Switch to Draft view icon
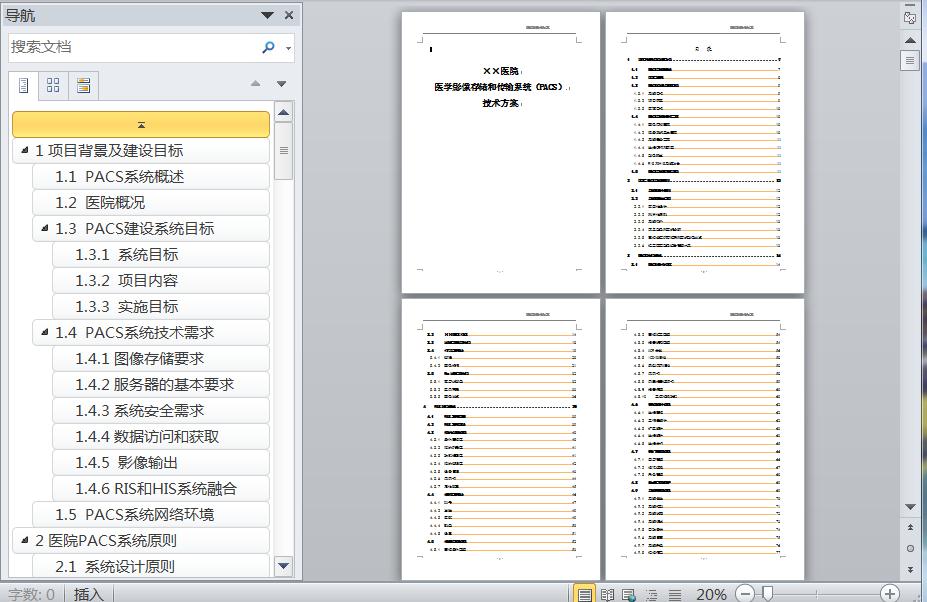 675,594
